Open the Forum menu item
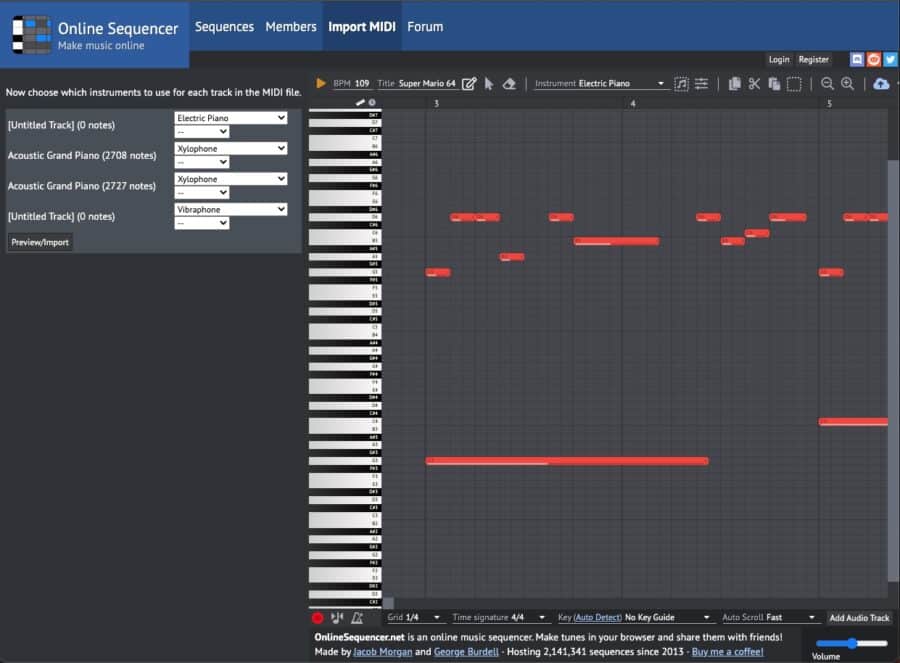 (425, 27)
